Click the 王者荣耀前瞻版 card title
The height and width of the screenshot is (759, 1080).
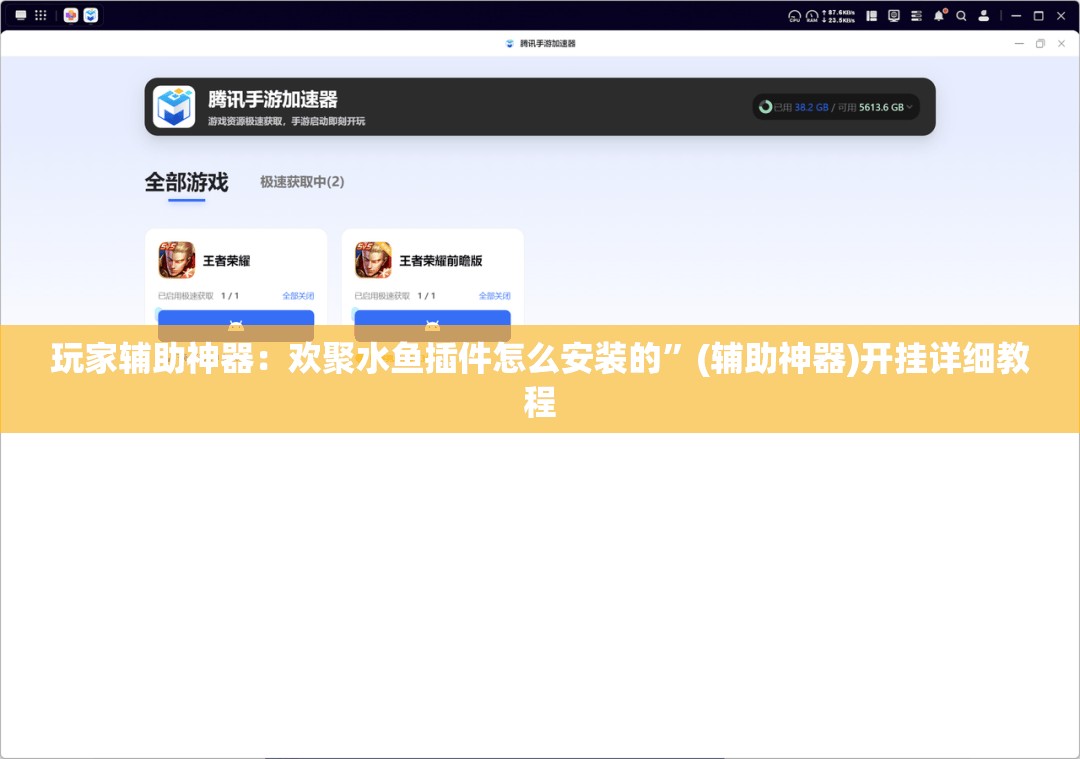click(441, 260)
